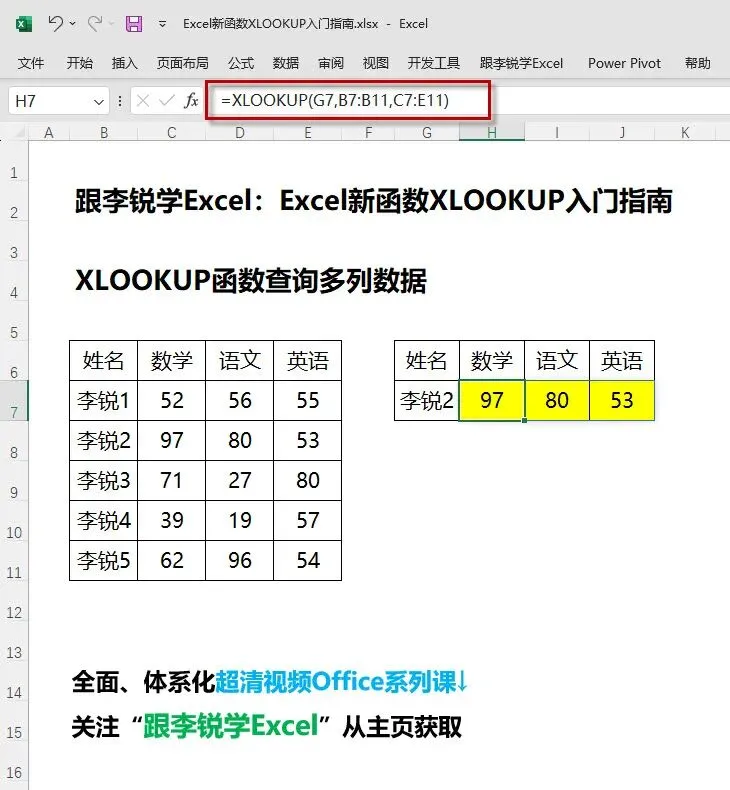Screen dimensions: 730x790
Task: Click the green 跟李锐学Excel text
Action: click(231, 726)
